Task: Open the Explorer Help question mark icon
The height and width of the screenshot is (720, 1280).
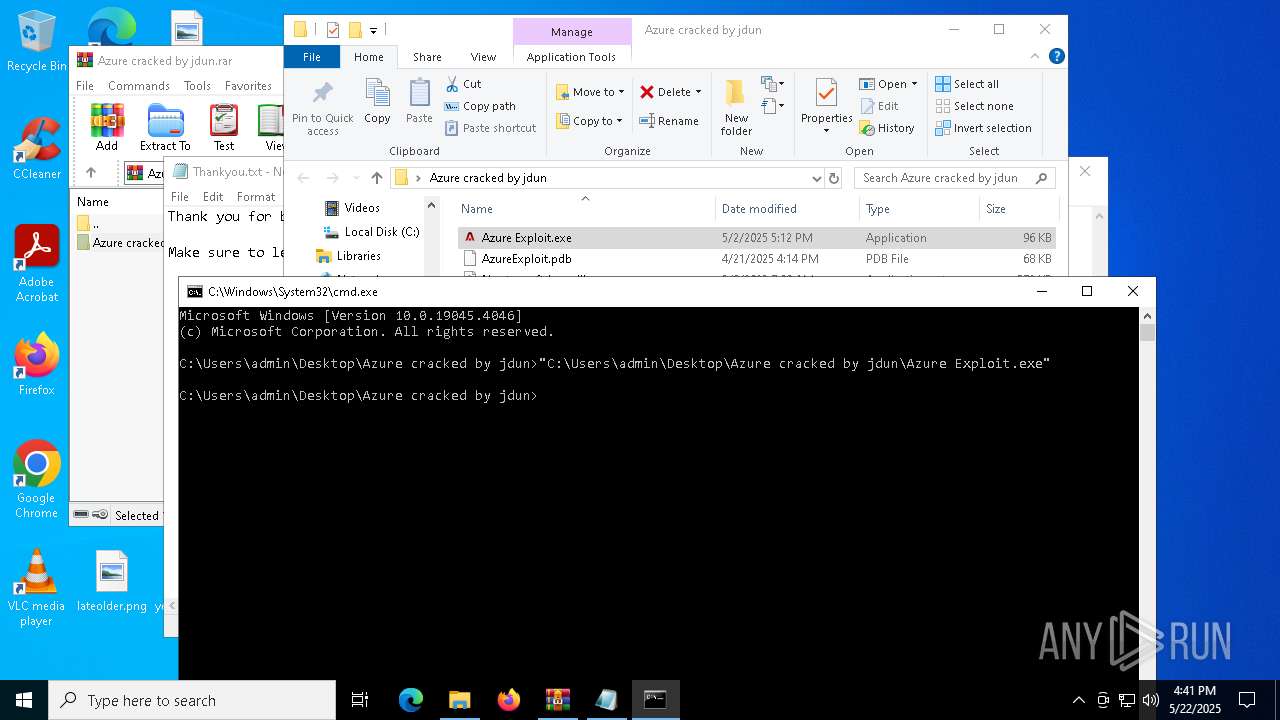Action: pyautogui.click(x=1057, y=57)
